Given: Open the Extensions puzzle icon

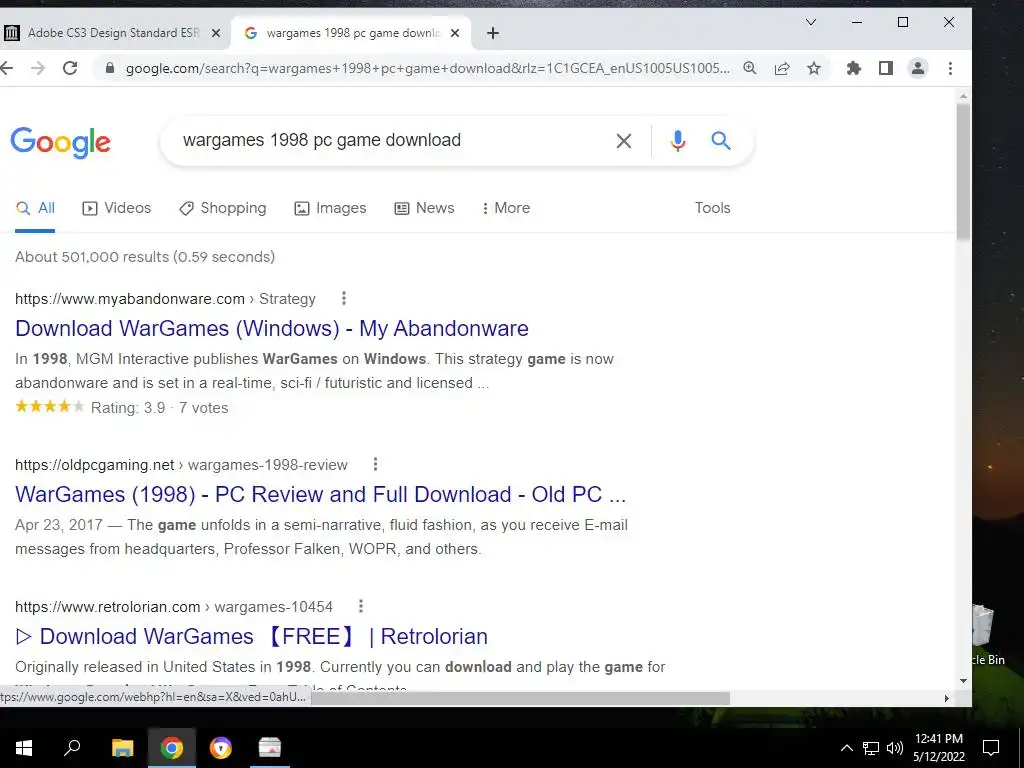Looking at the screenshot, I should 854,68.
